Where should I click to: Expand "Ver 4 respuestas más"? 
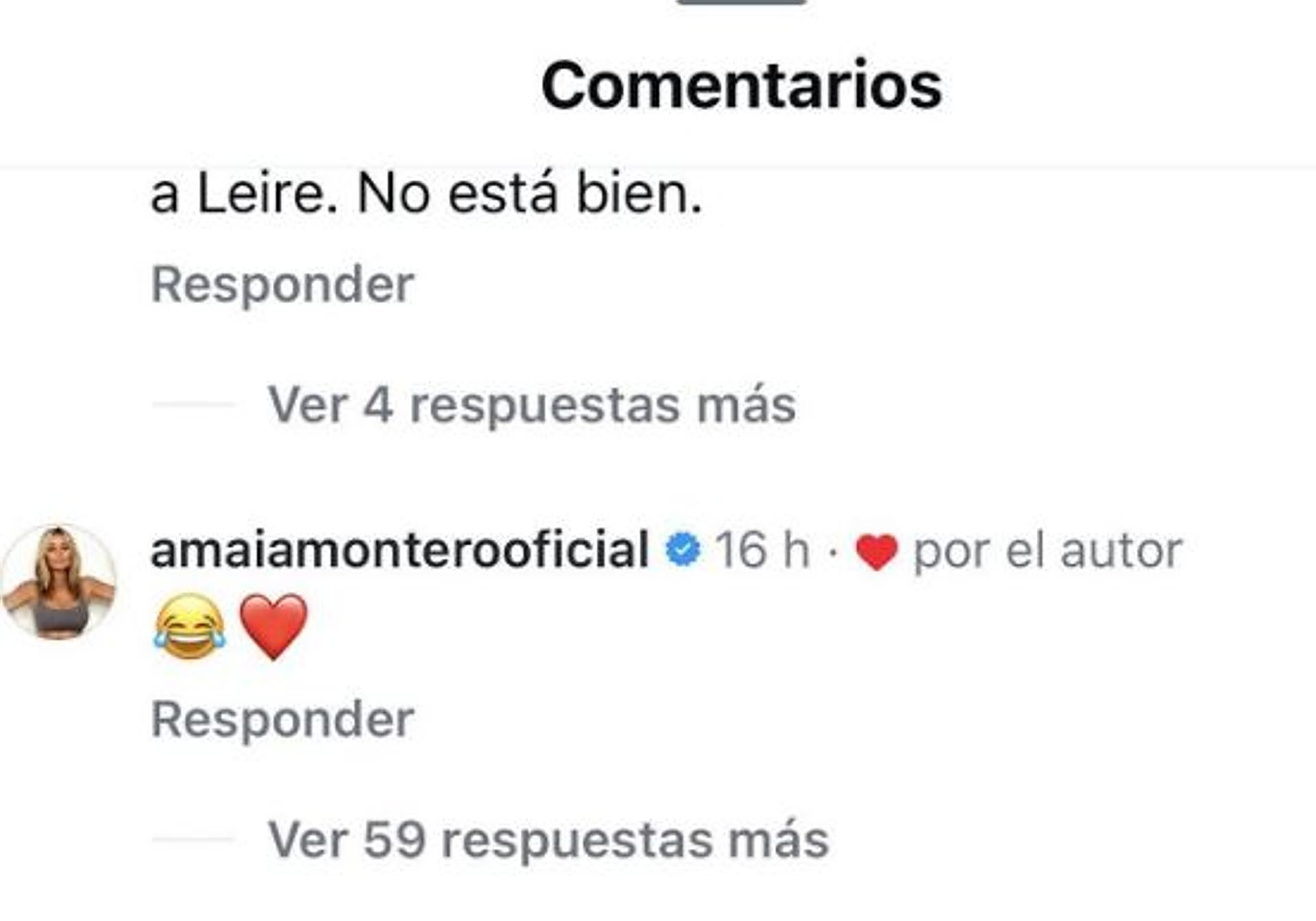click(x=532, y=405)
